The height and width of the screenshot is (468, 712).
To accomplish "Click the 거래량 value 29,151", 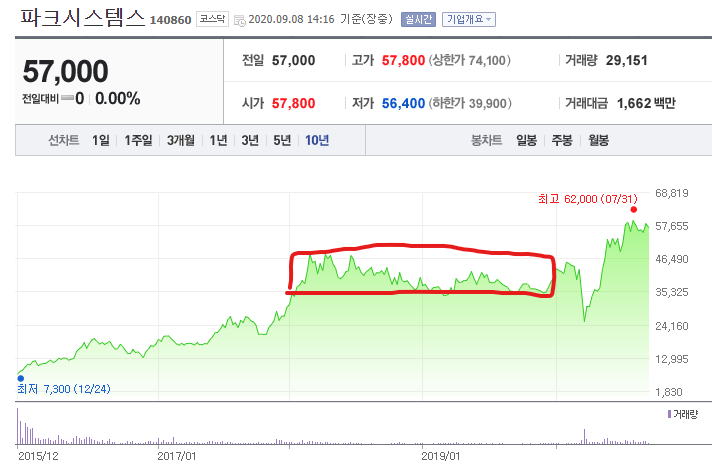I will (627, 60).
